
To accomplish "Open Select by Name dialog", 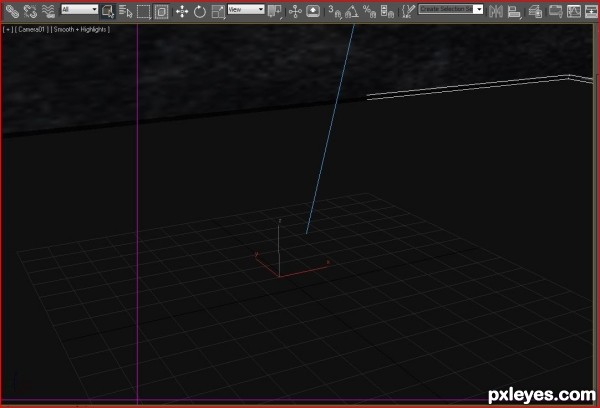I will [126, 11].
